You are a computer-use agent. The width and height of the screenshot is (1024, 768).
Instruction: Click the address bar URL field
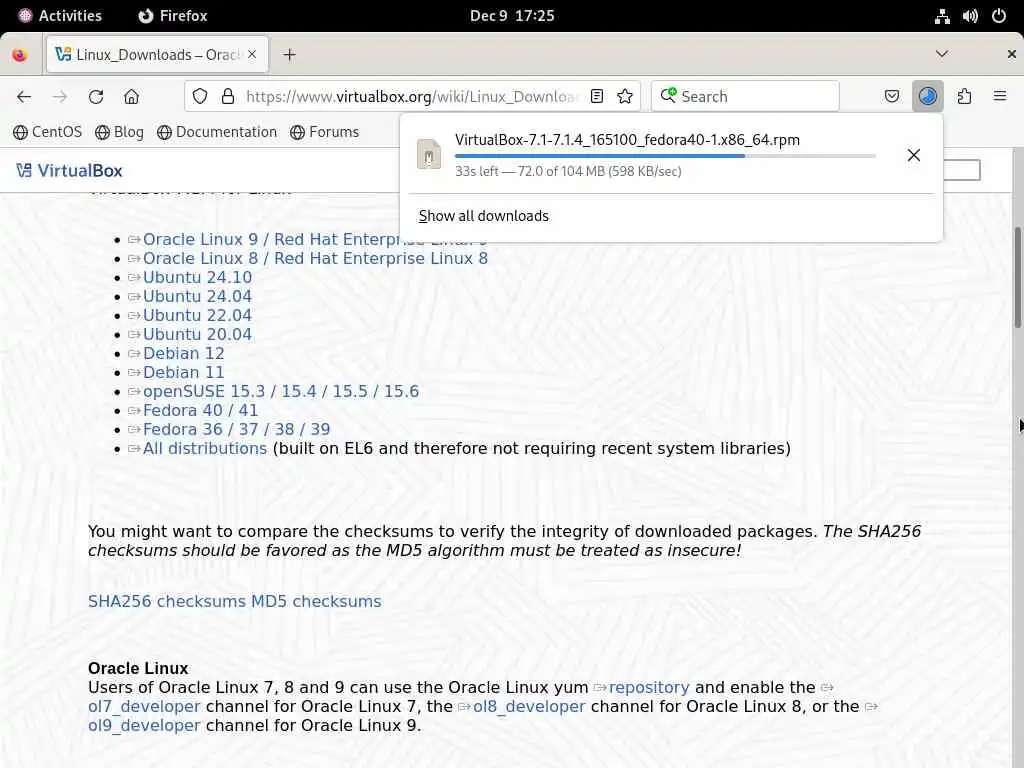(411, 97)
